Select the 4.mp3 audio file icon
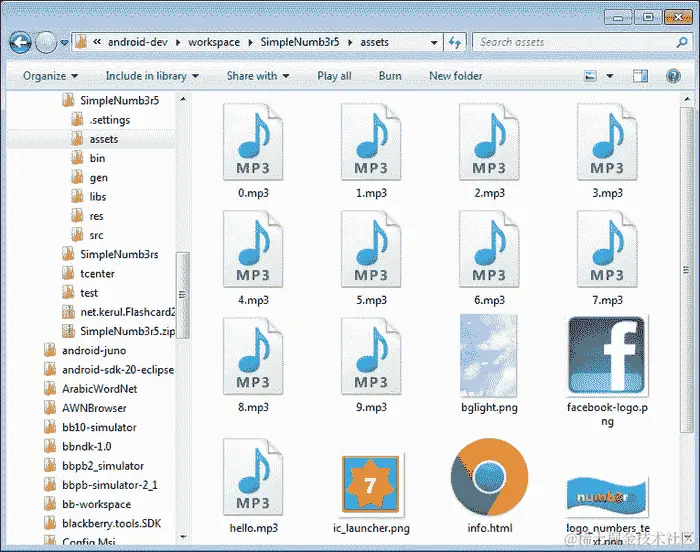 tap(253, 249)
